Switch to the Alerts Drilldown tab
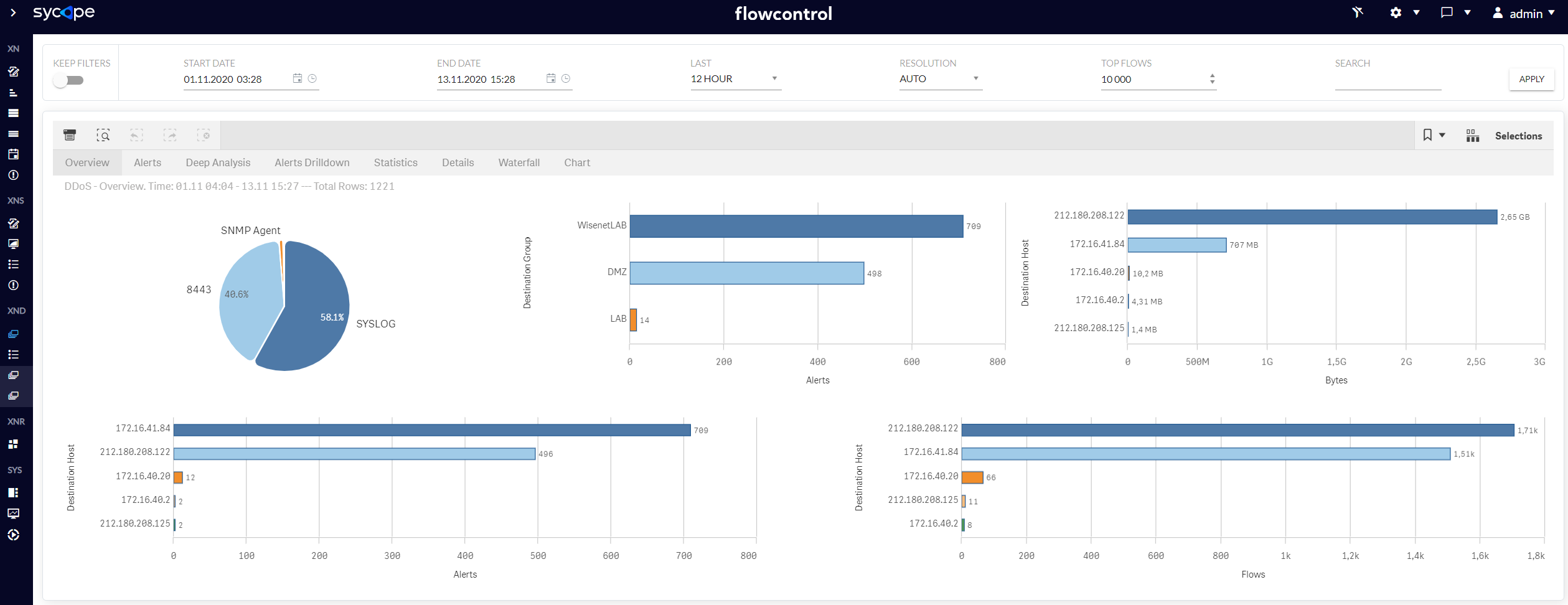Viewport: 1568px width, 605px height. pos(312,162)
